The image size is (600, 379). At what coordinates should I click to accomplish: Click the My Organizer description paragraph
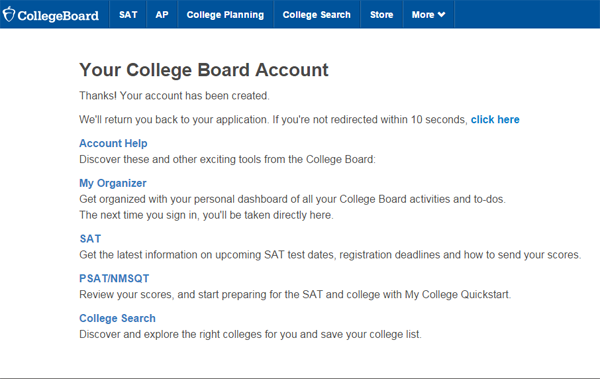tap(292, 207)
